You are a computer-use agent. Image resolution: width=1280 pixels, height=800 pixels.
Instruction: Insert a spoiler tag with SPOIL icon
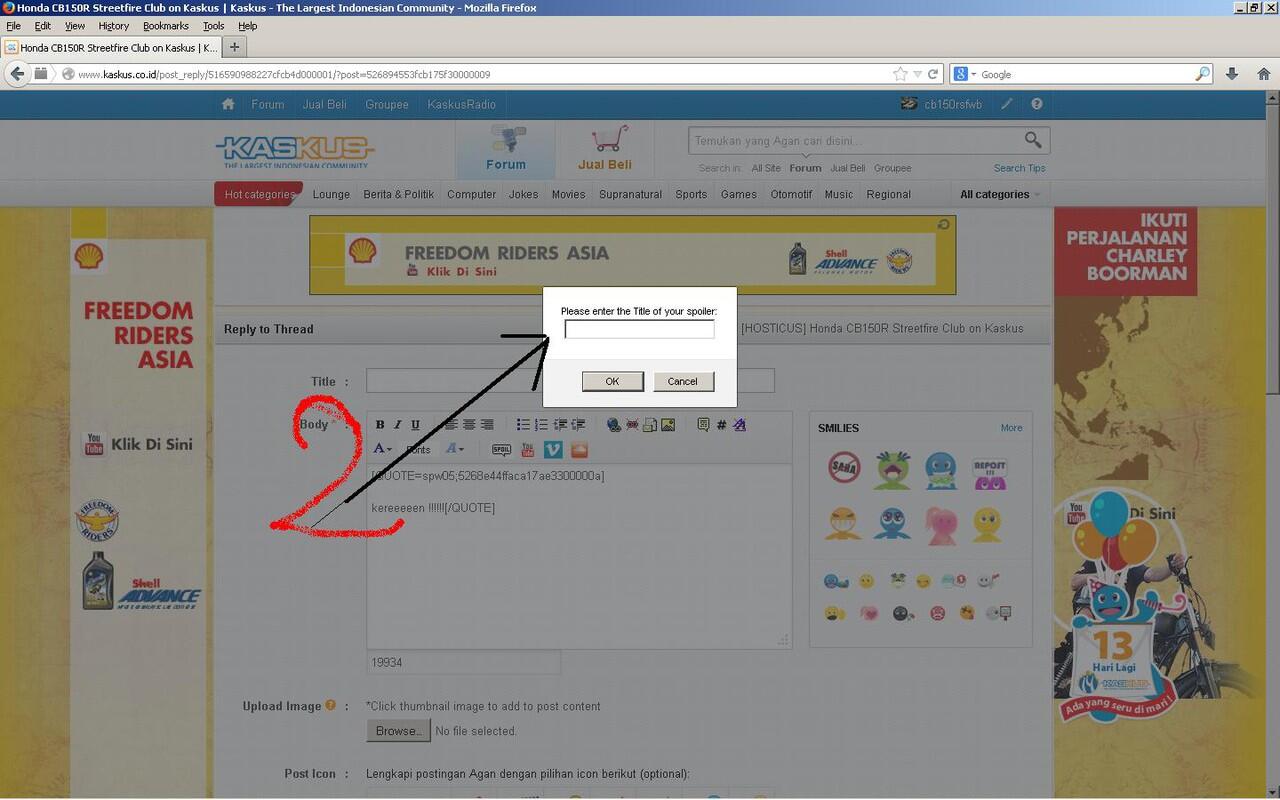[x=502, y=450]
